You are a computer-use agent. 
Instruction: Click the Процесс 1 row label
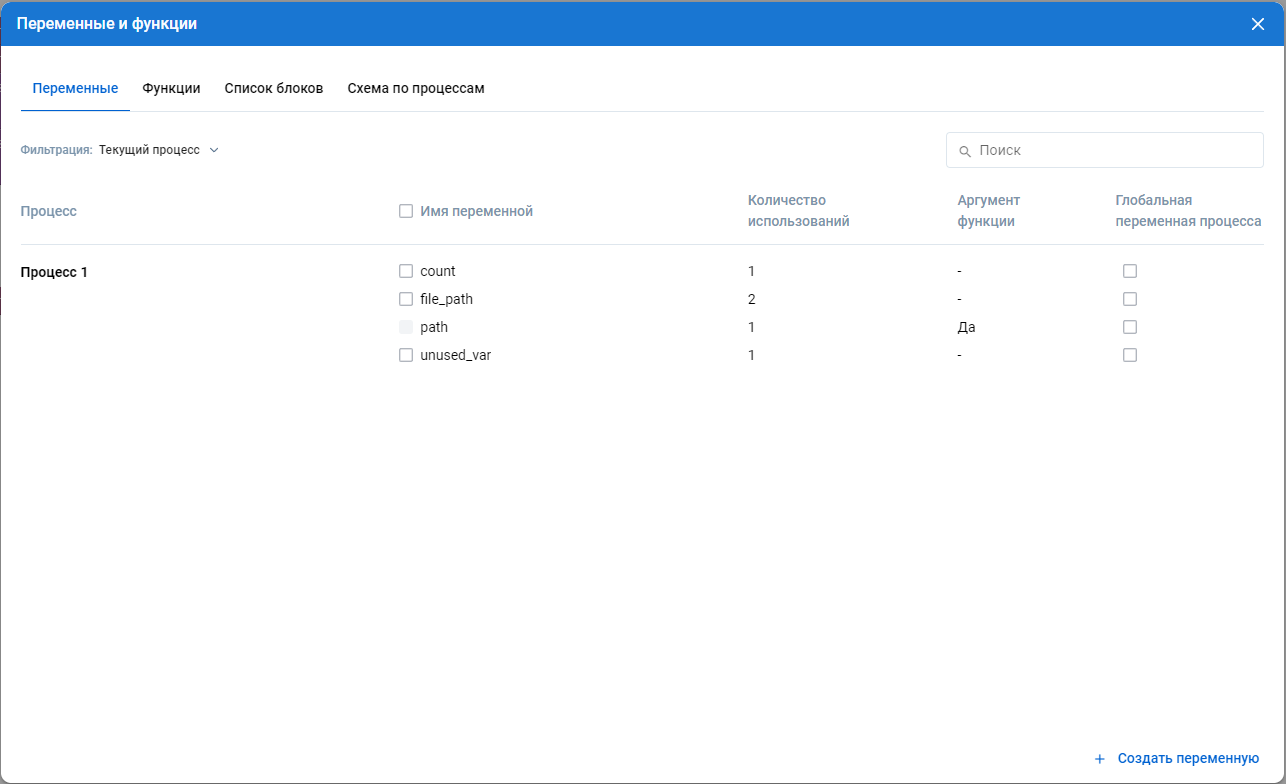[x=54, y=272]
